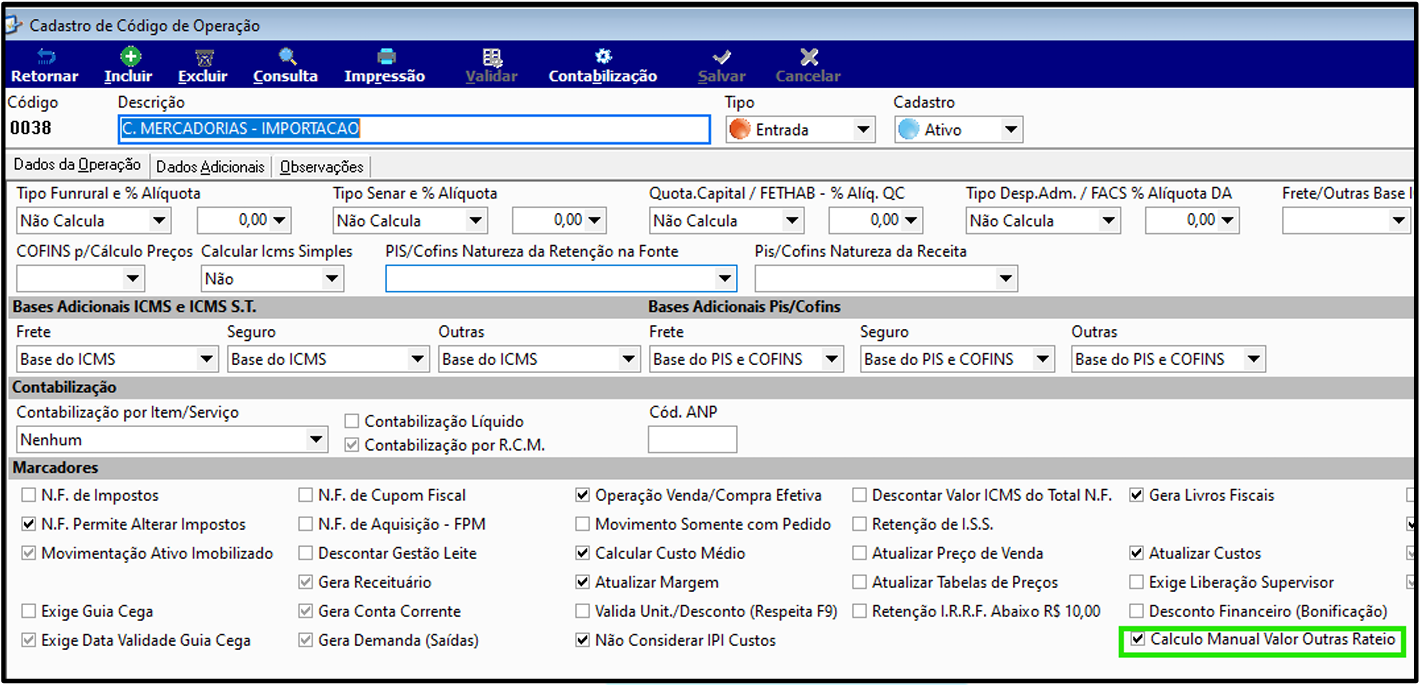Enable N.F. de Impostos checkbox
Image resolution: width=1420 pixels, height=685 pixels.
[x=28, y=495]
